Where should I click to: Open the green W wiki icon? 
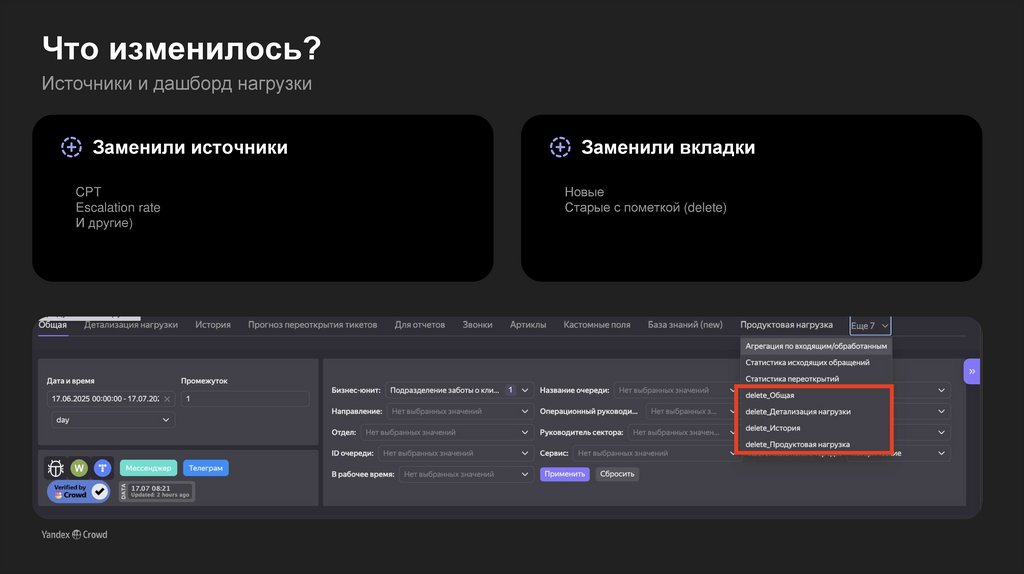click(79, 468)
